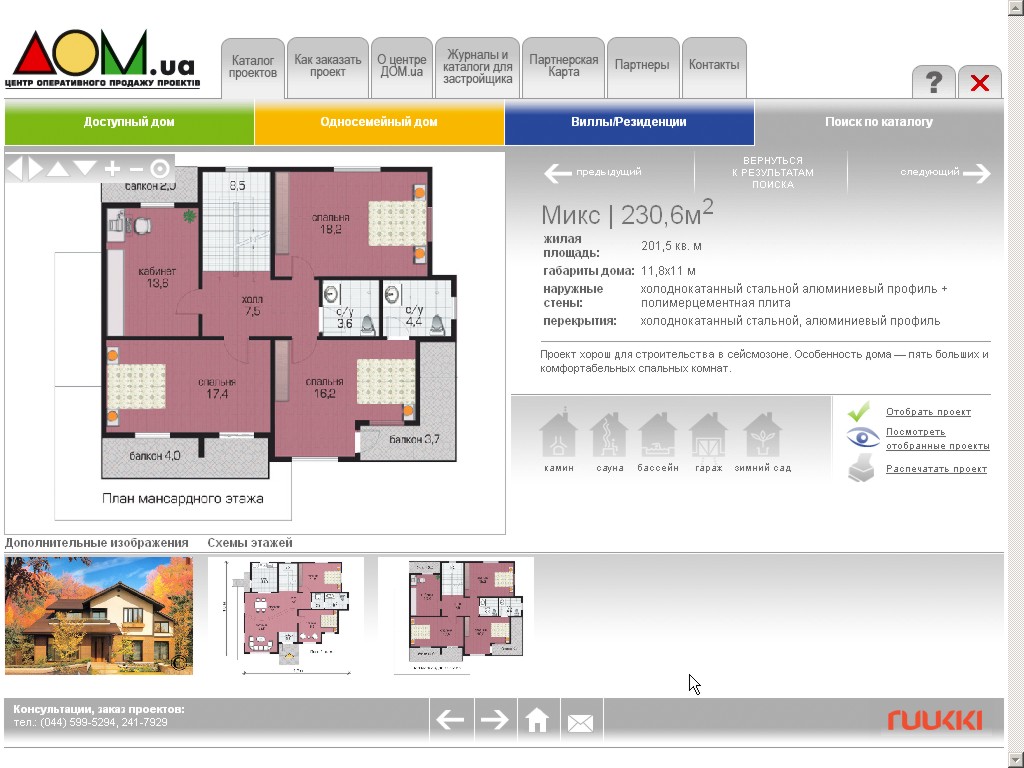1024x768 pixels.
Task: Click the home icon in bottom bar
Action: [537, 720]
